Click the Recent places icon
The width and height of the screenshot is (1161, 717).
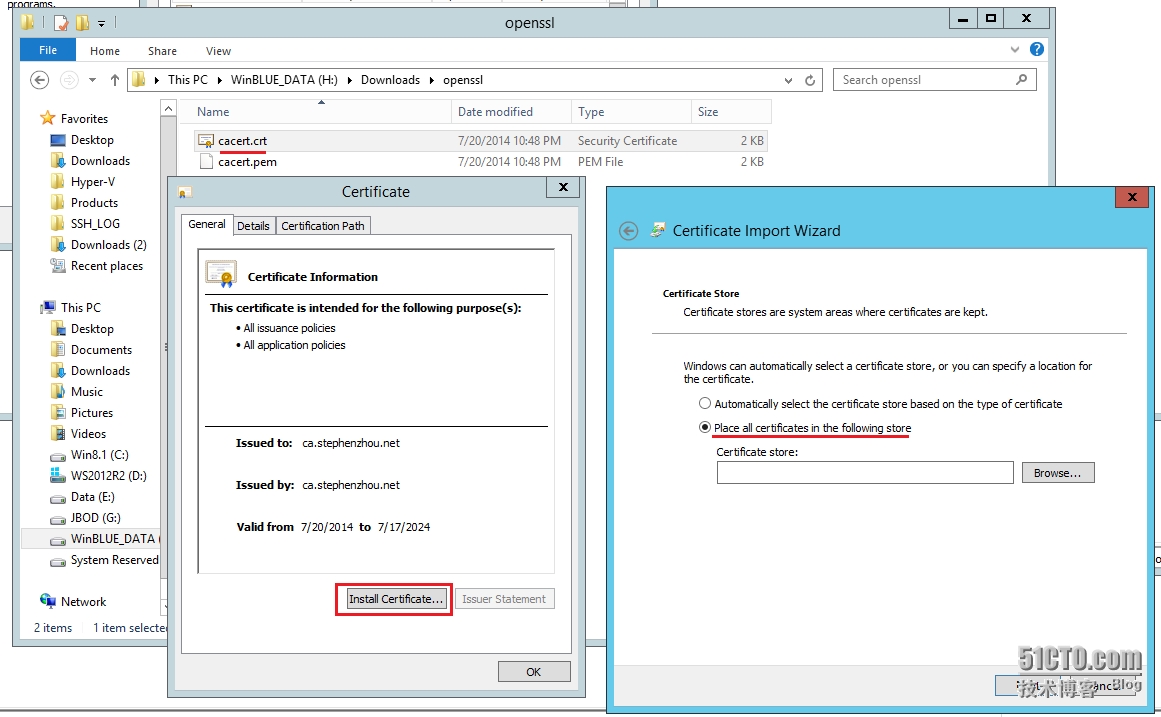point(58,265)
